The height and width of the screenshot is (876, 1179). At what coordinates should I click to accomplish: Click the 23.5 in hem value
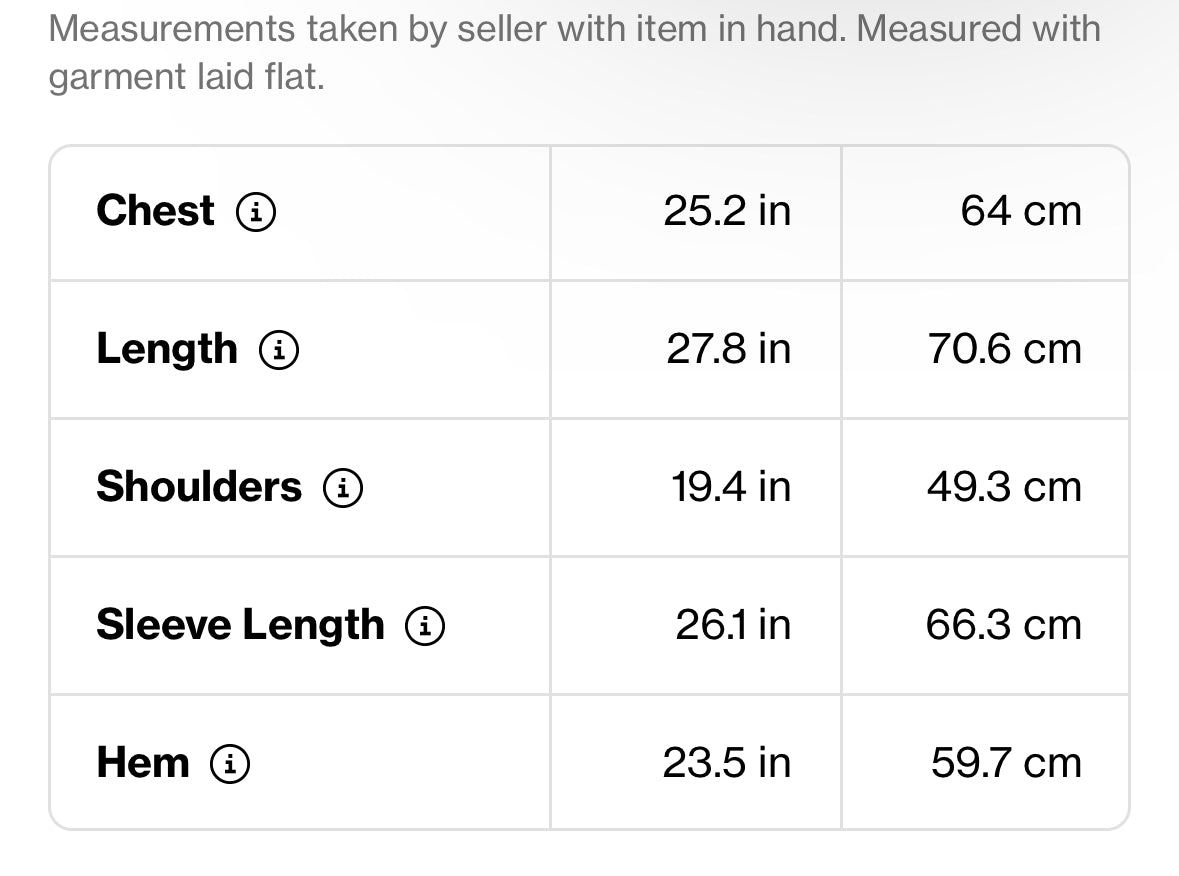point(727,763)
